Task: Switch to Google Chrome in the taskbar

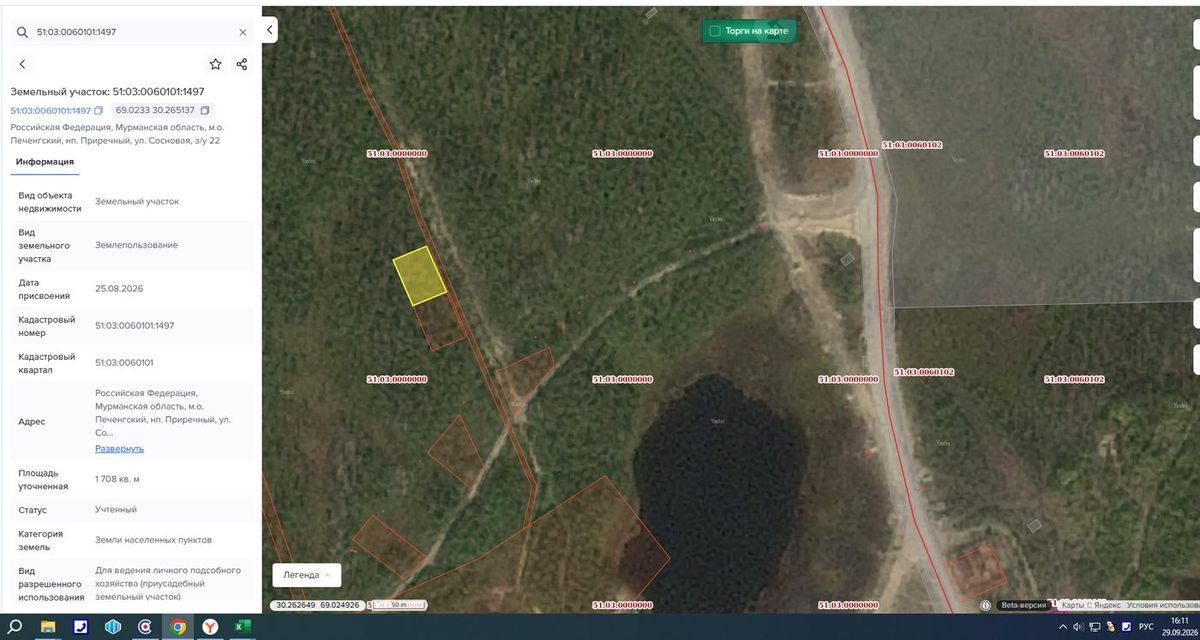Action: (178, 627)
